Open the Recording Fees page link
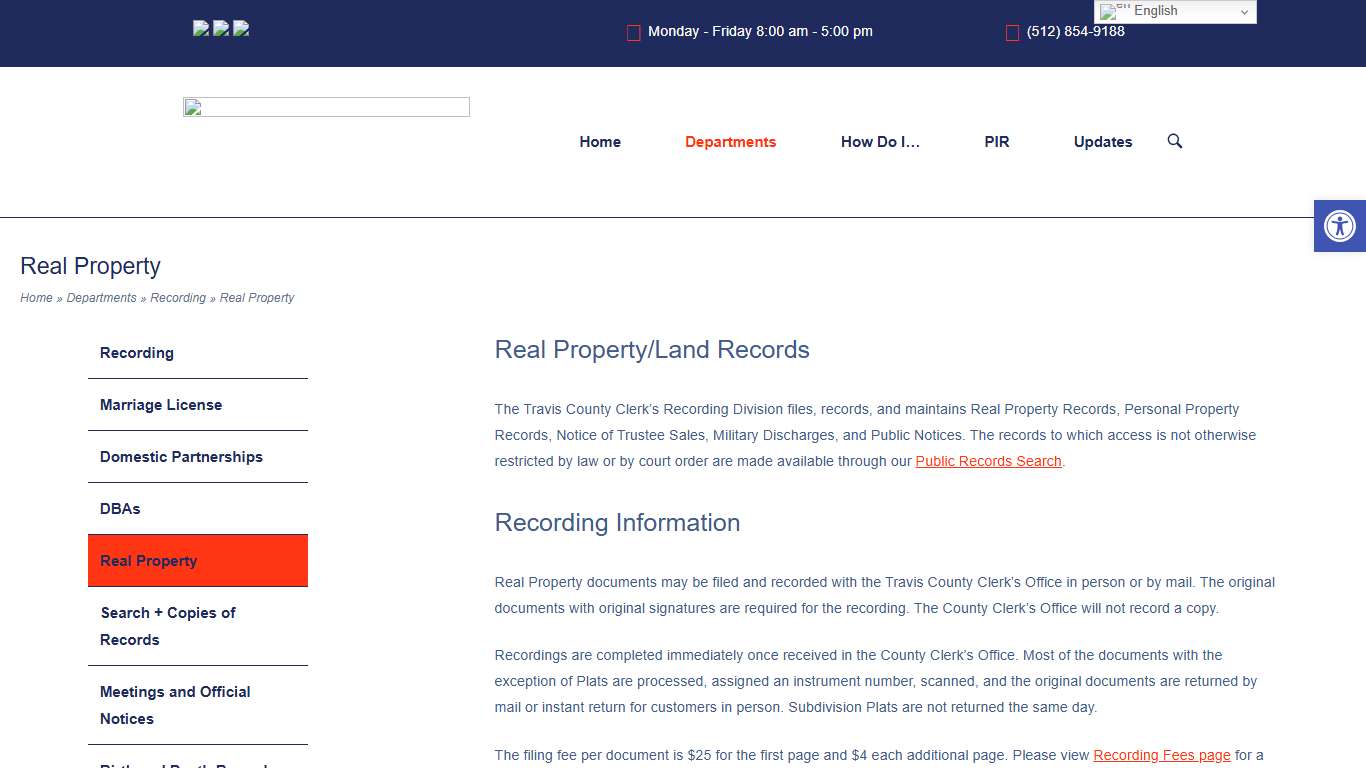 click(x=1161, y=755)
